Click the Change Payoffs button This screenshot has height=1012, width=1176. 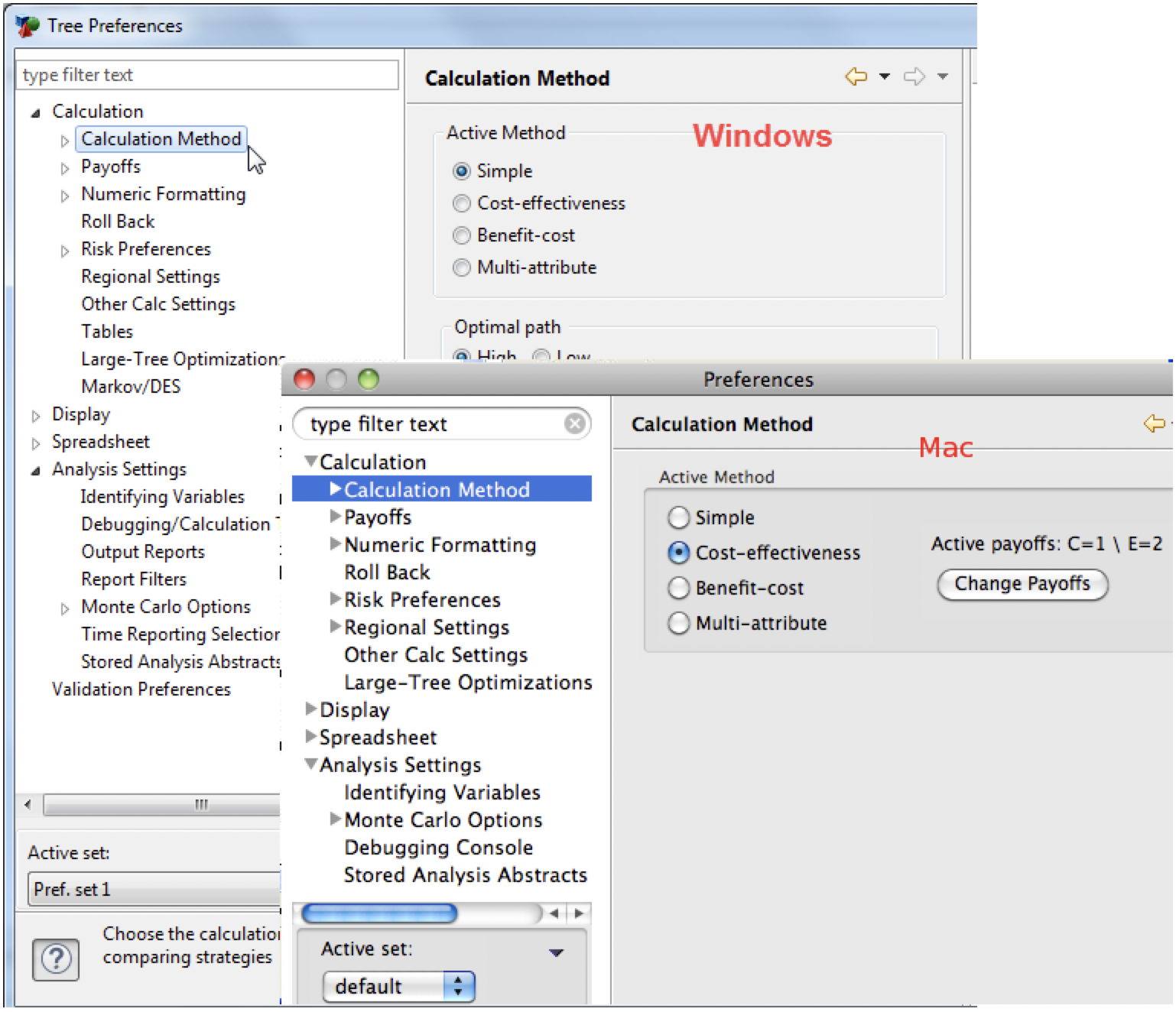1022,584
